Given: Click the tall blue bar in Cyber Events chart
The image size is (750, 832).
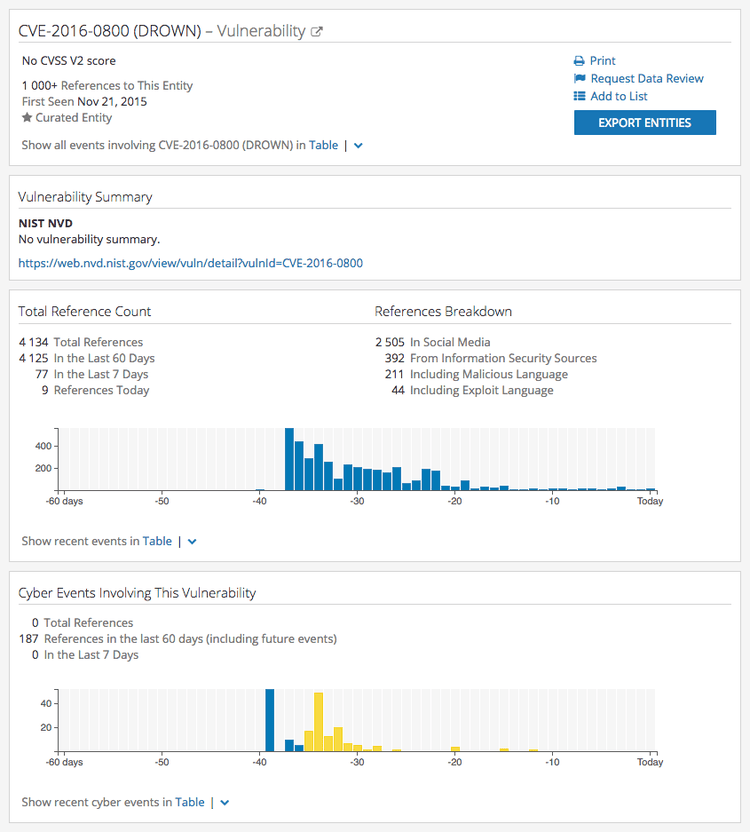Looking at the screenshot, I should coord(269,720).
